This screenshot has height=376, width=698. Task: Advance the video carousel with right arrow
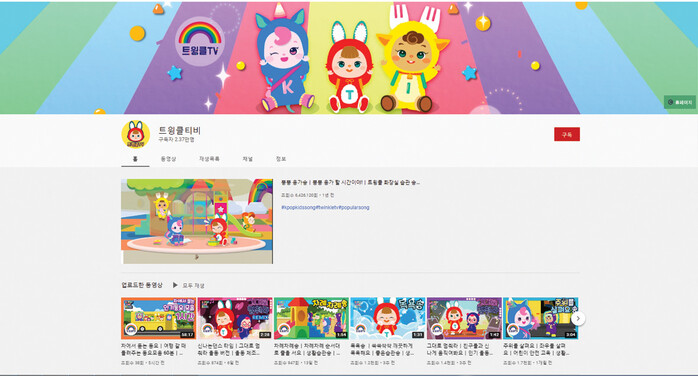tap(578, 318)
